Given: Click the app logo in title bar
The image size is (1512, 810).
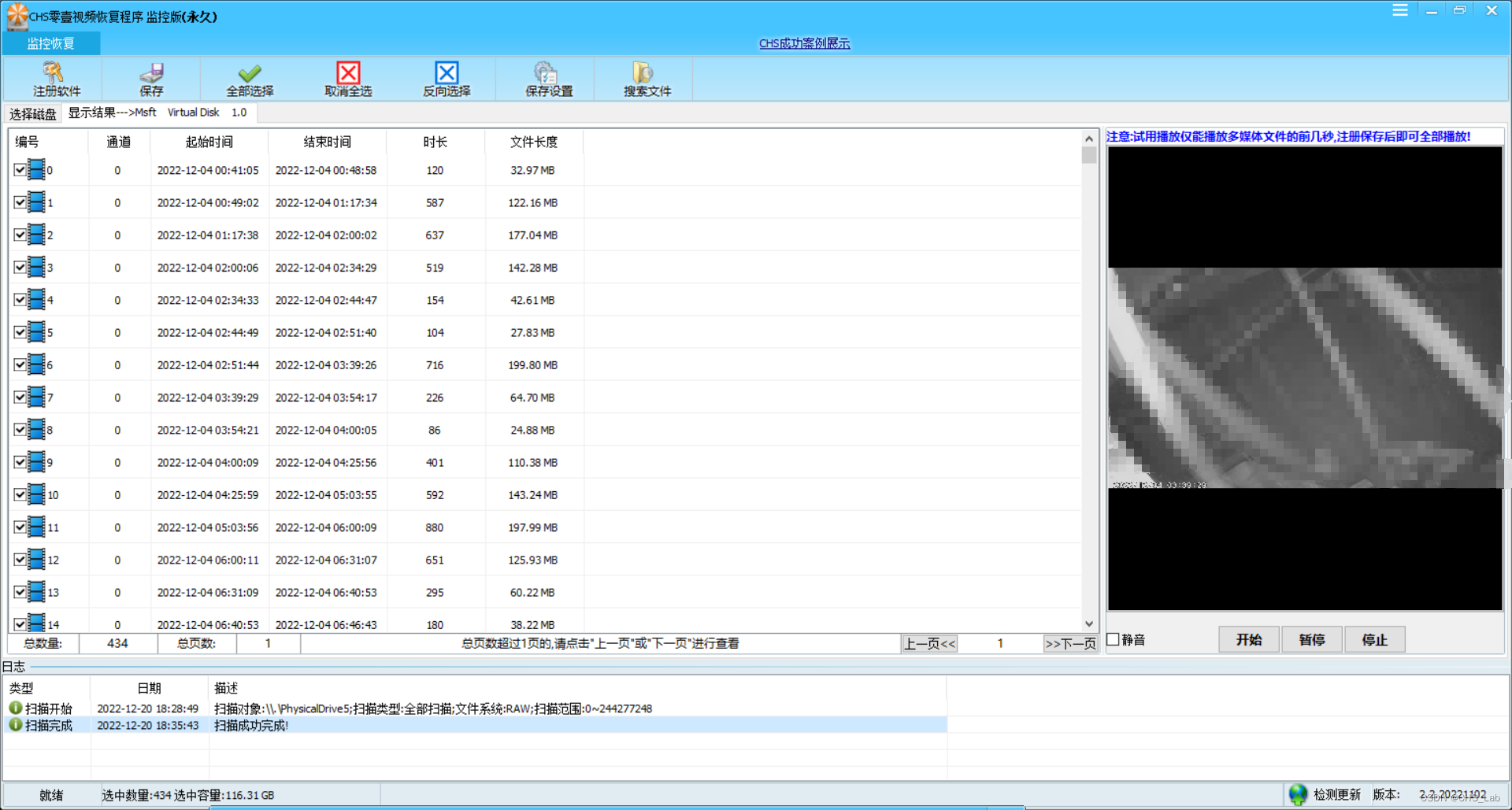Looking at the screenshot, I should tap(17, 16).
